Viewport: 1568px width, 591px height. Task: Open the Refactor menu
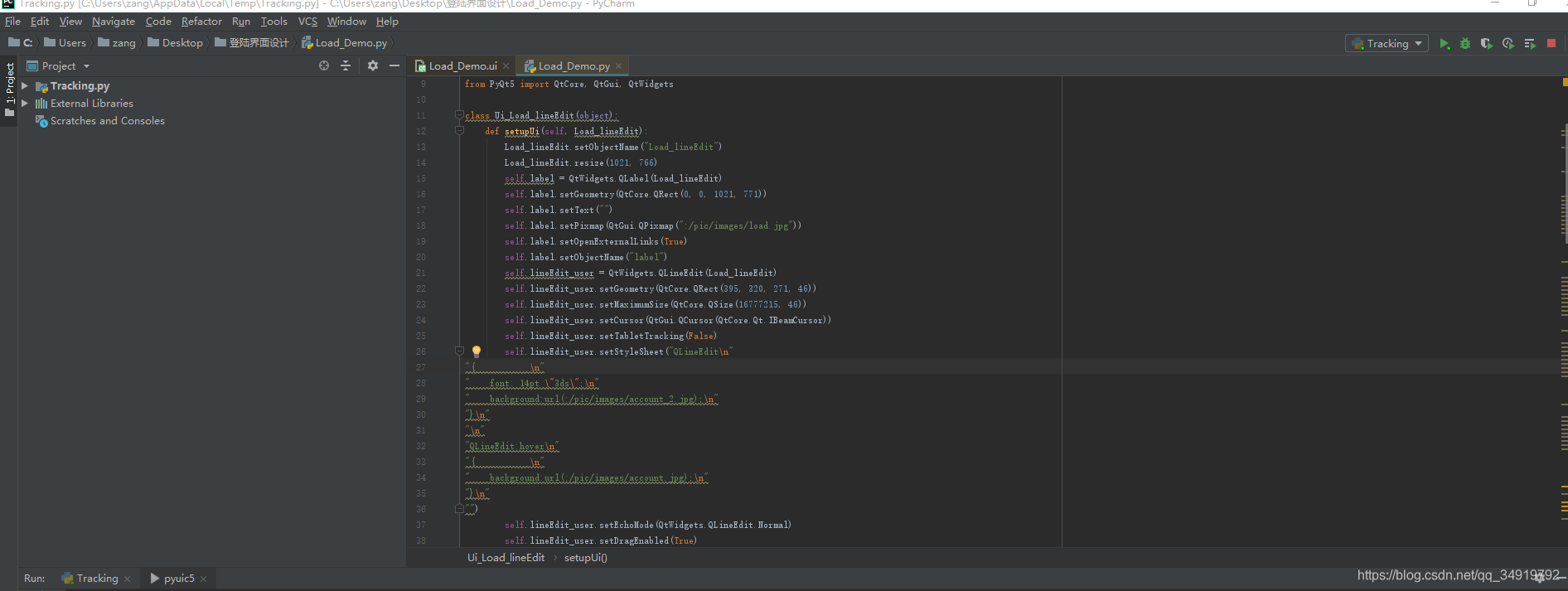(x=201, y=22)
